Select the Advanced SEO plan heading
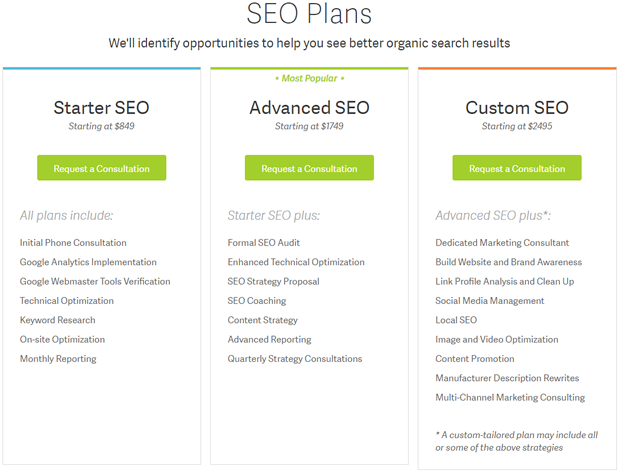 point(309,108)
